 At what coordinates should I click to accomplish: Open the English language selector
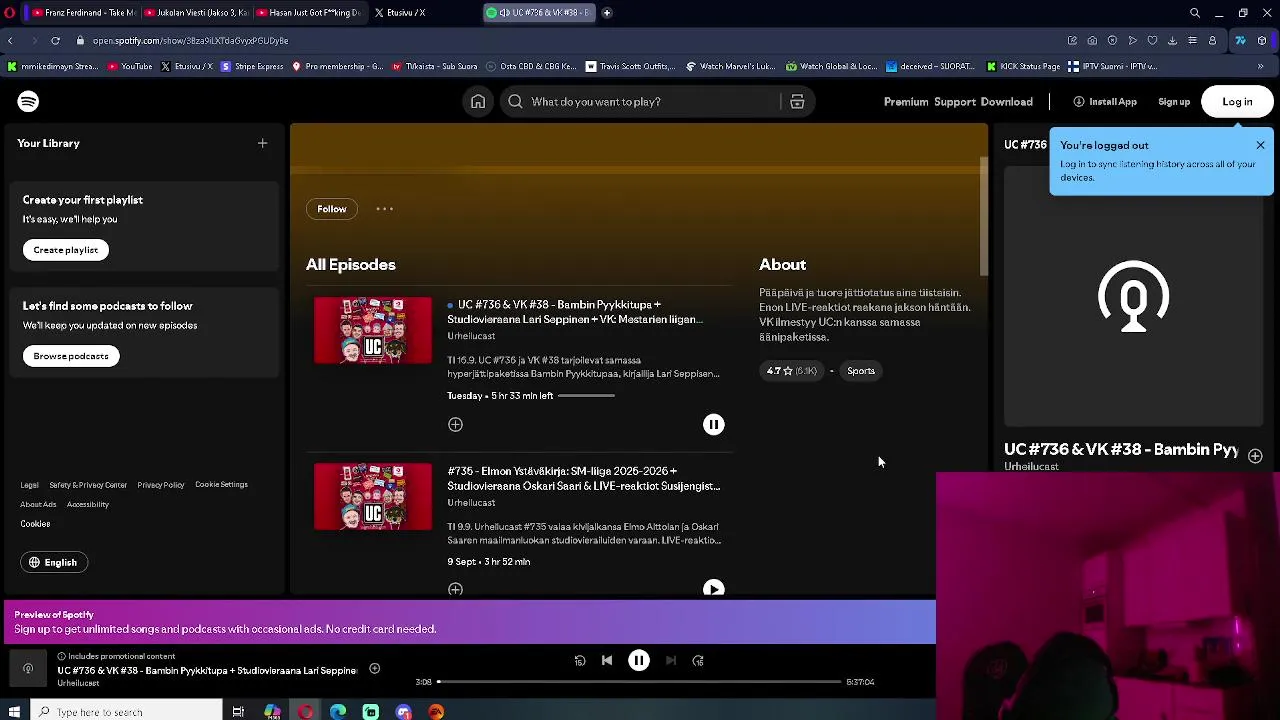click(x=53, y=562)
